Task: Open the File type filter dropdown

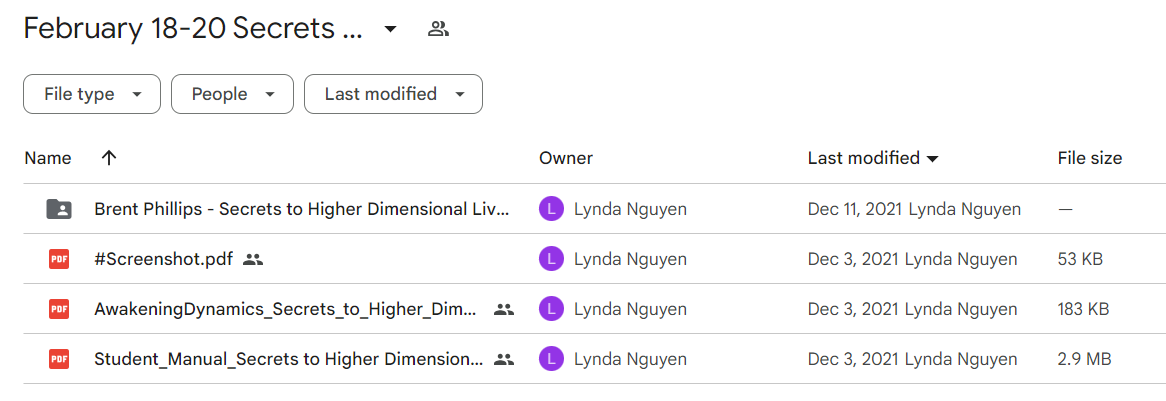Action: [92, 94]
